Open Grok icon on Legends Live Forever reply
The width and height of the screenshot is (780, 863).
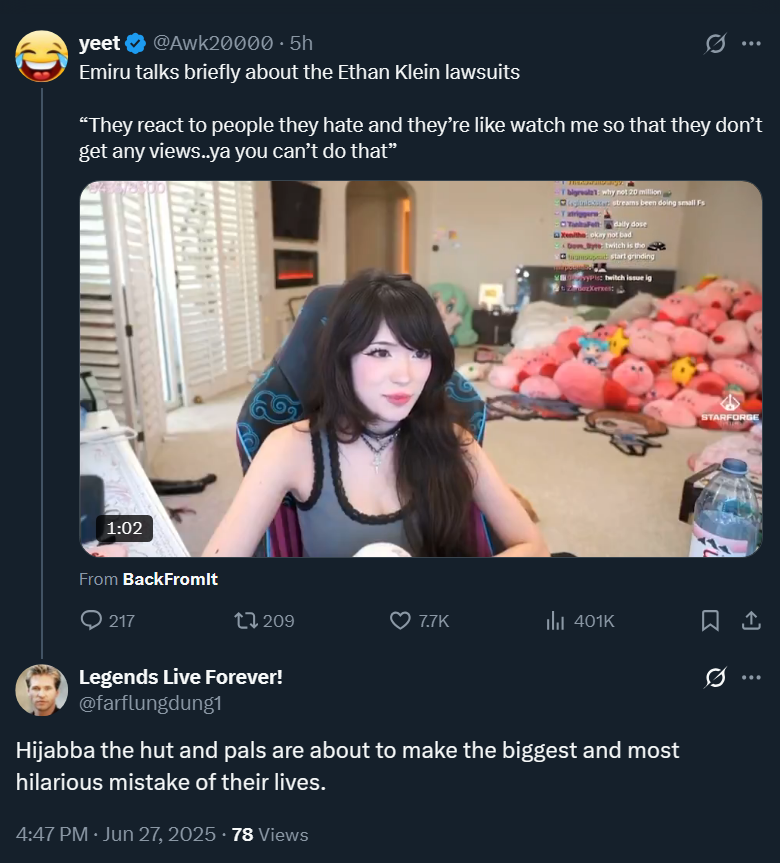click(x=715, y=678)
